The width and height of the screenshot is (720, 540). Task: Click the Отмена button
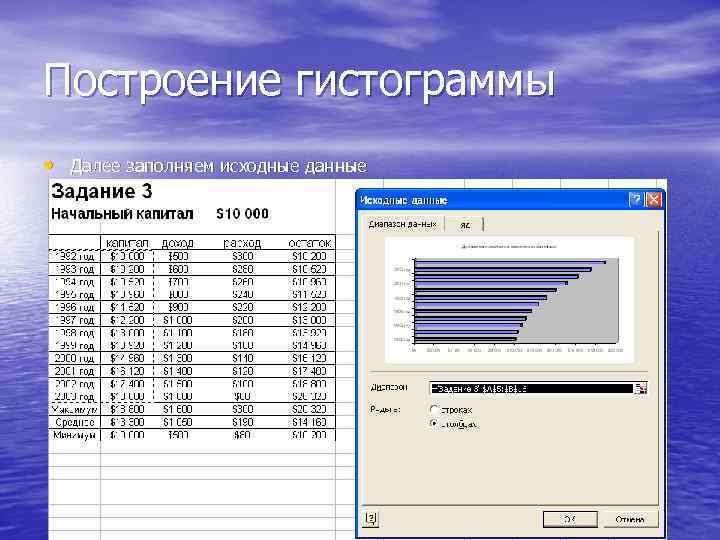coord(630,519)
